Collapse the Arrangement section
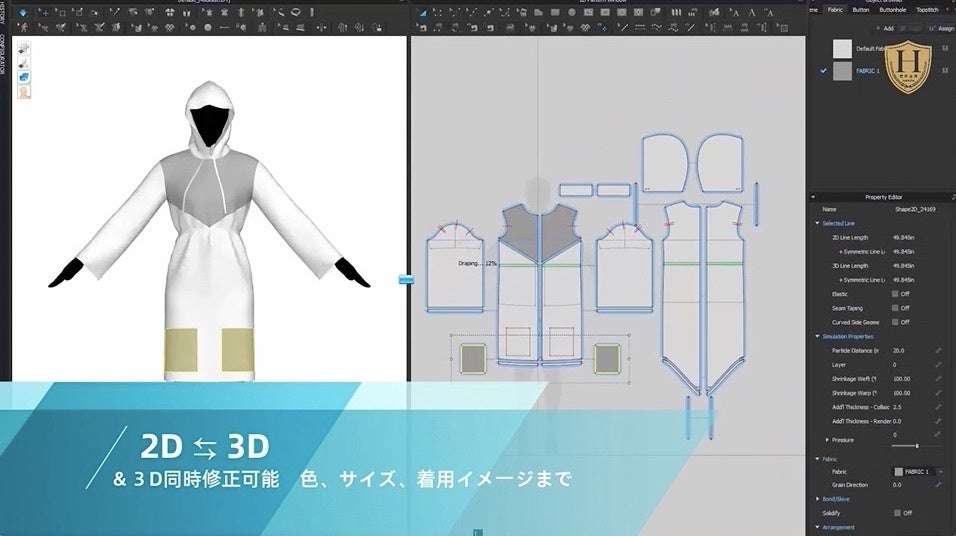Image resolution: width=956 pixels, height=536 pixels. click(818, 527)
